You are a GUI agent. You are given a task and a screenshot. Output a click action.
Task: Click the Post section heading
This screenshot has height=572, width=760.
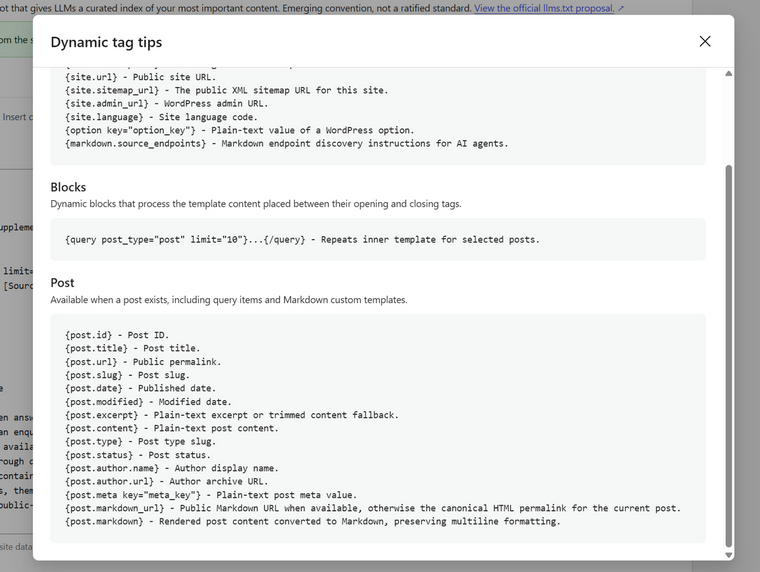coord(63,283)
